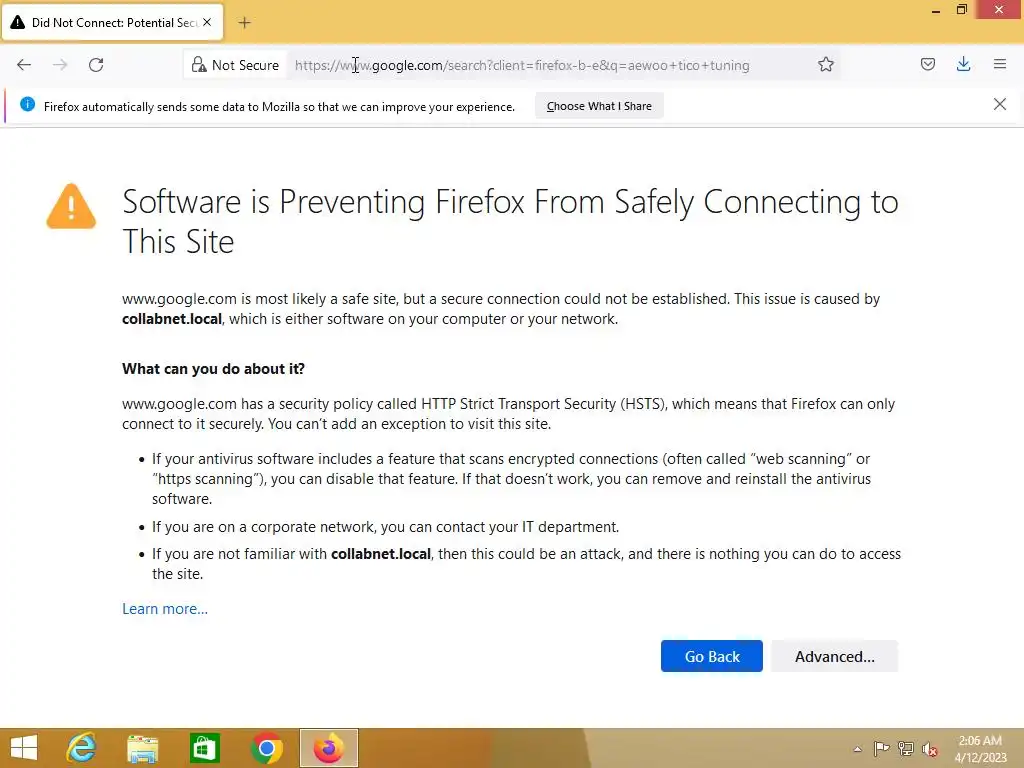Click the muted volume tray icon
1024x768 pixels.
click(930, 748)
